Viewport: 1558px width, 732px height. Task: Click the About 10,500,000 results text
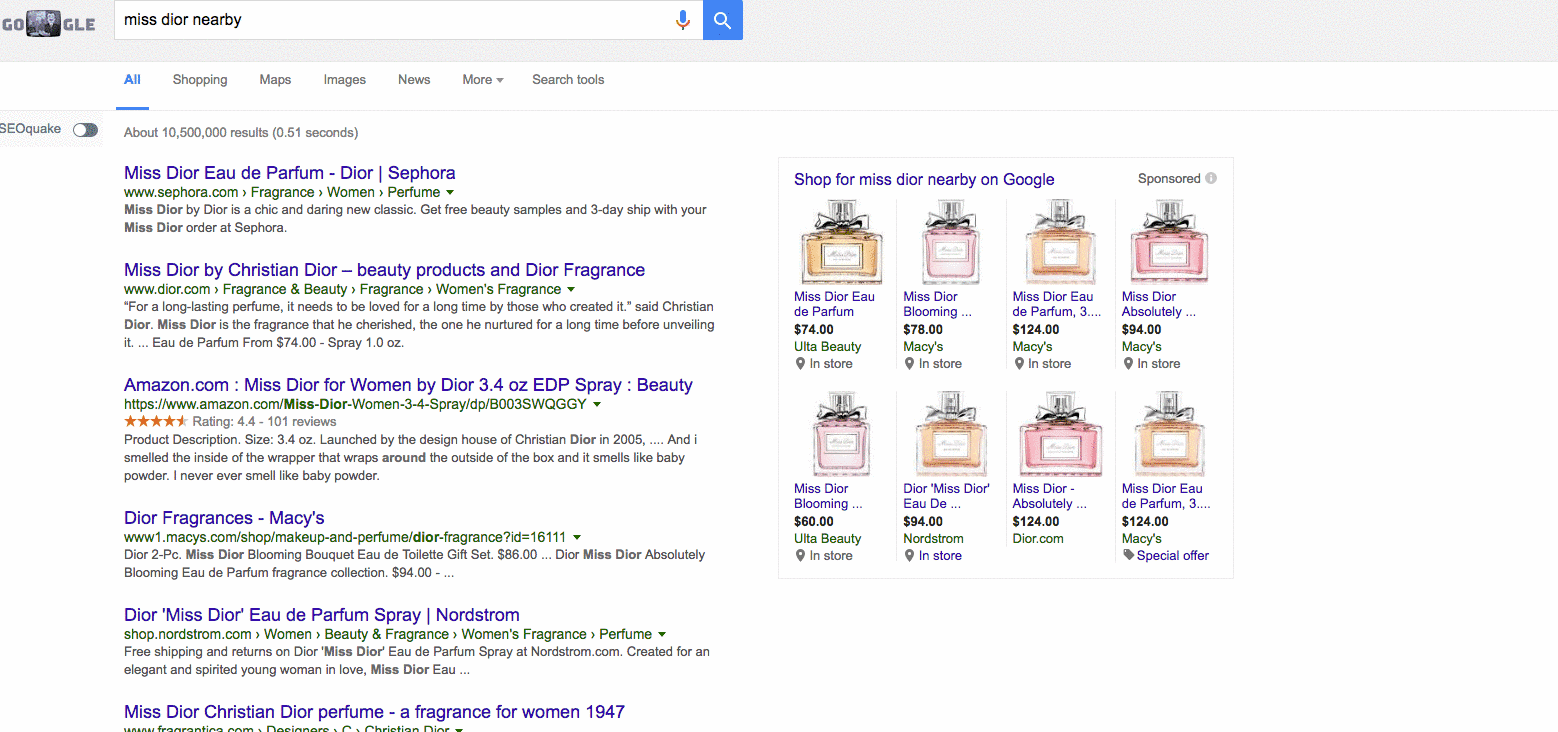[241, 132]
